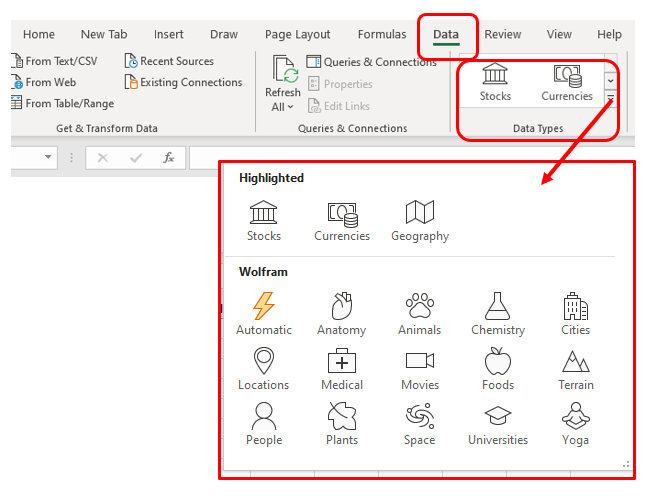
Task: Choose the Geography map data type
Action: point(420,220)
